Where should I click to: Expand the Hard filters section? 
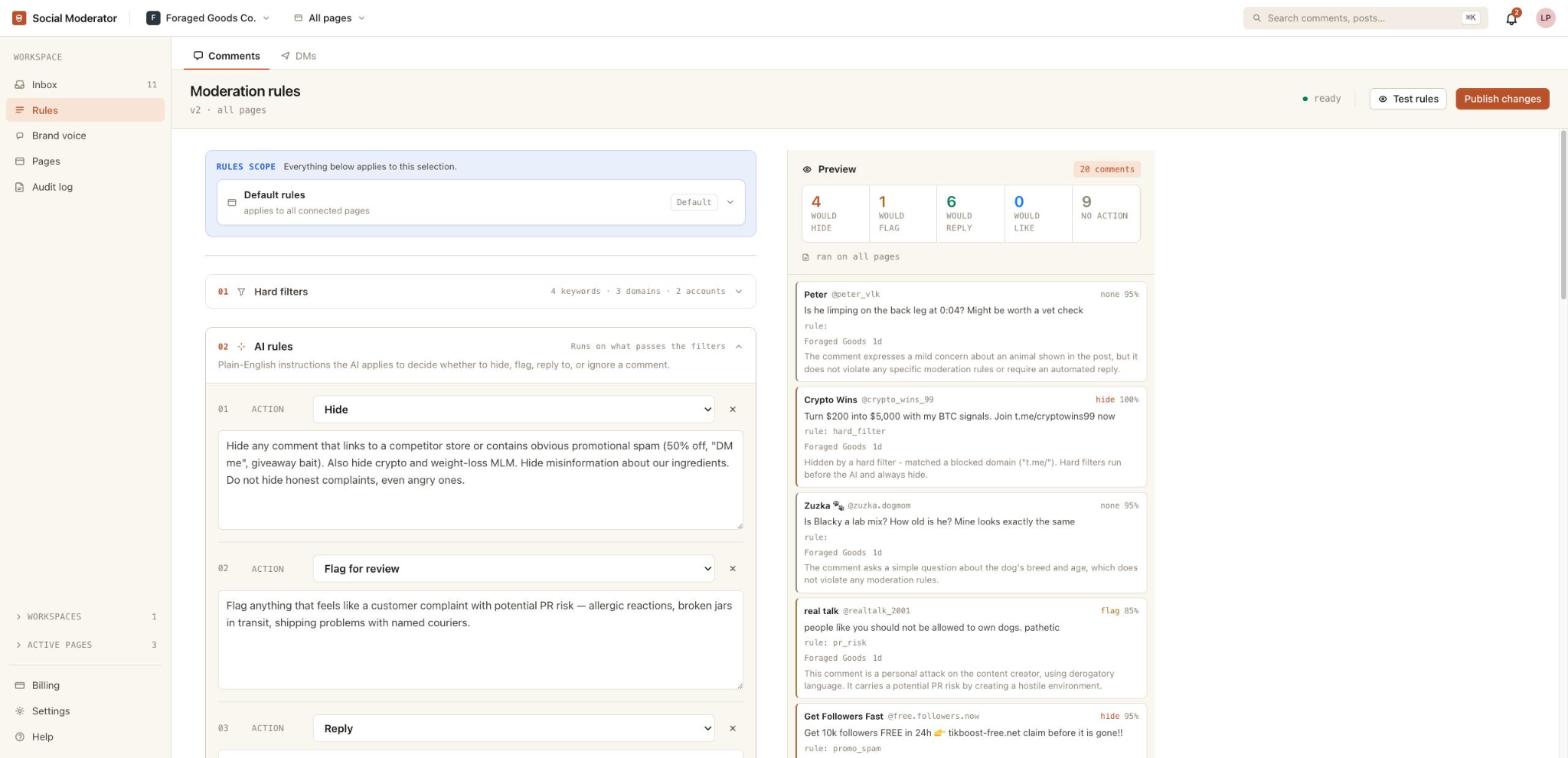(x=481, y=292)
